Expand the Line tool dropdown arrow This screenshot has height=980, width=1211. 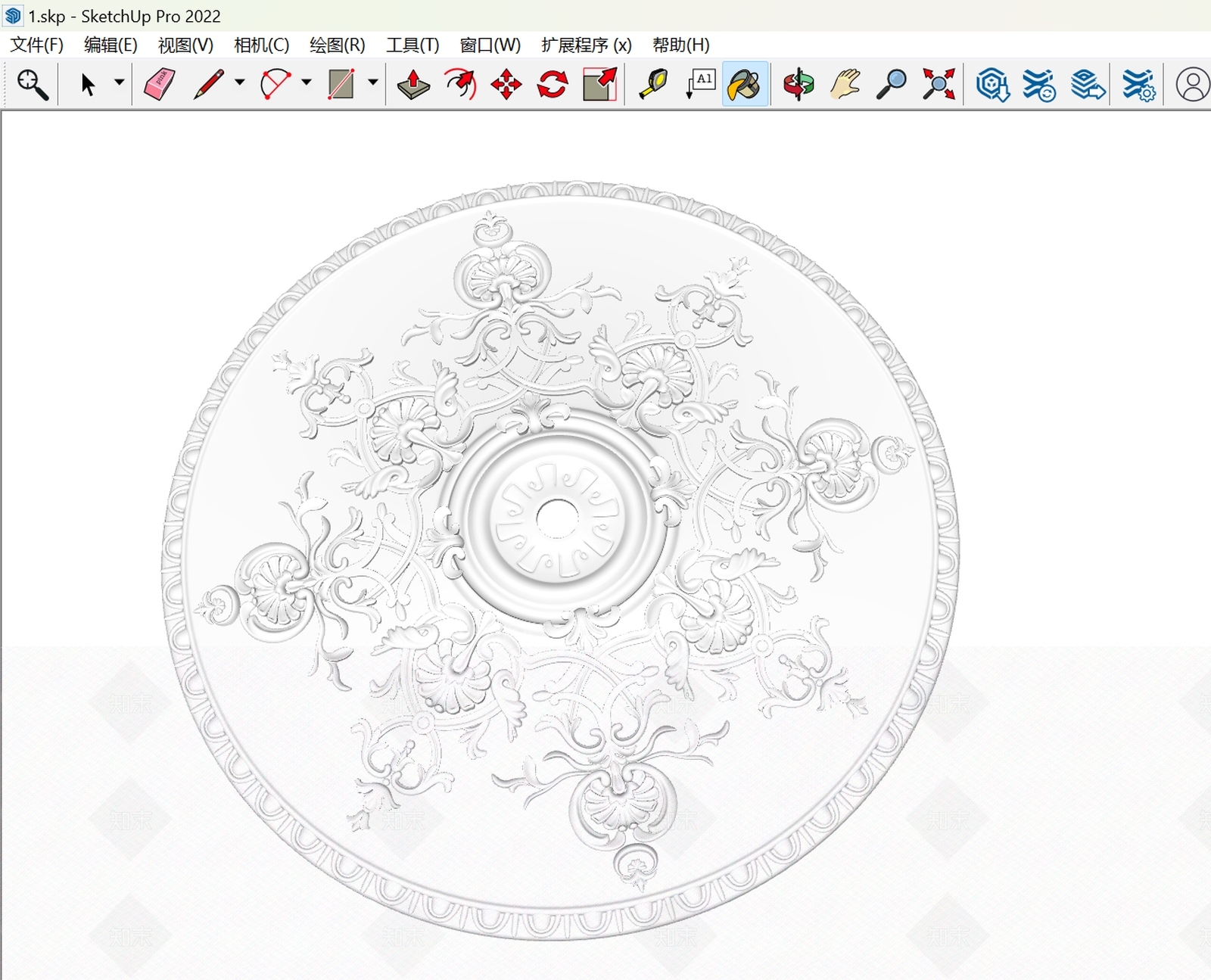pyautogui.click(x=239, y=82)
